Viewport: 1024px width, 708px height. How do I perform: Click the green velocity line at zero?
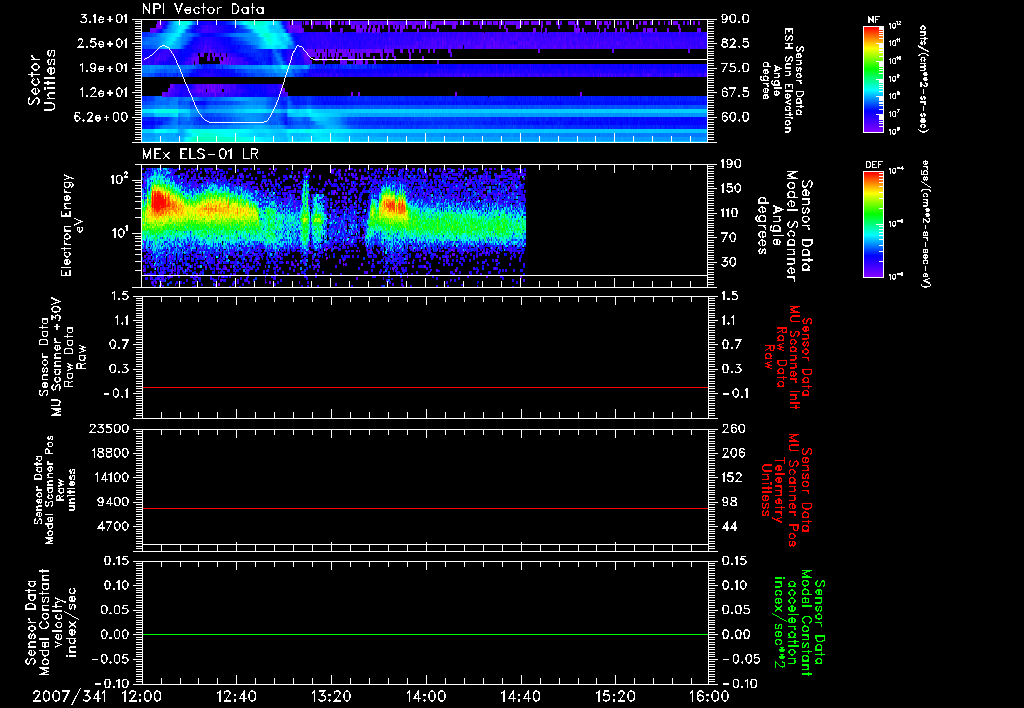click(425, 634)
